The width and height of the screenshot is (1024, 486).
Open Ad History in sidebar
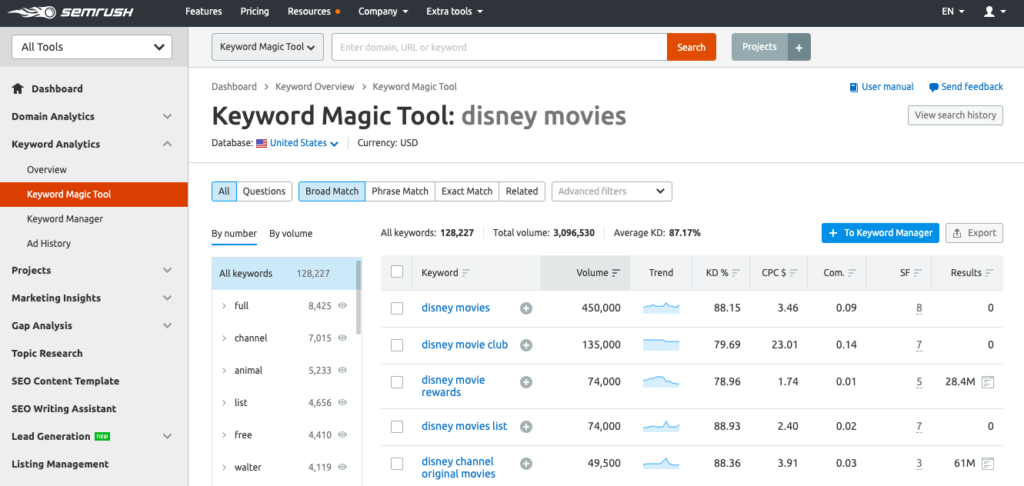pyautogui.click(x=49, y=244)
